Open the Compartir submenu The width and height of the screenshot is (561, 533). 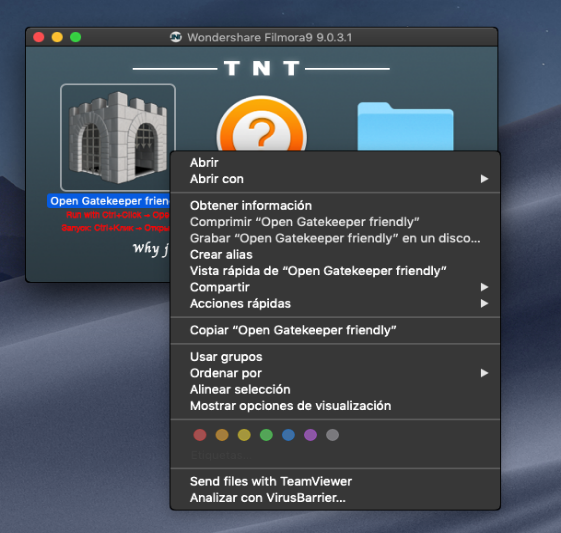click(x=335, y=287)
